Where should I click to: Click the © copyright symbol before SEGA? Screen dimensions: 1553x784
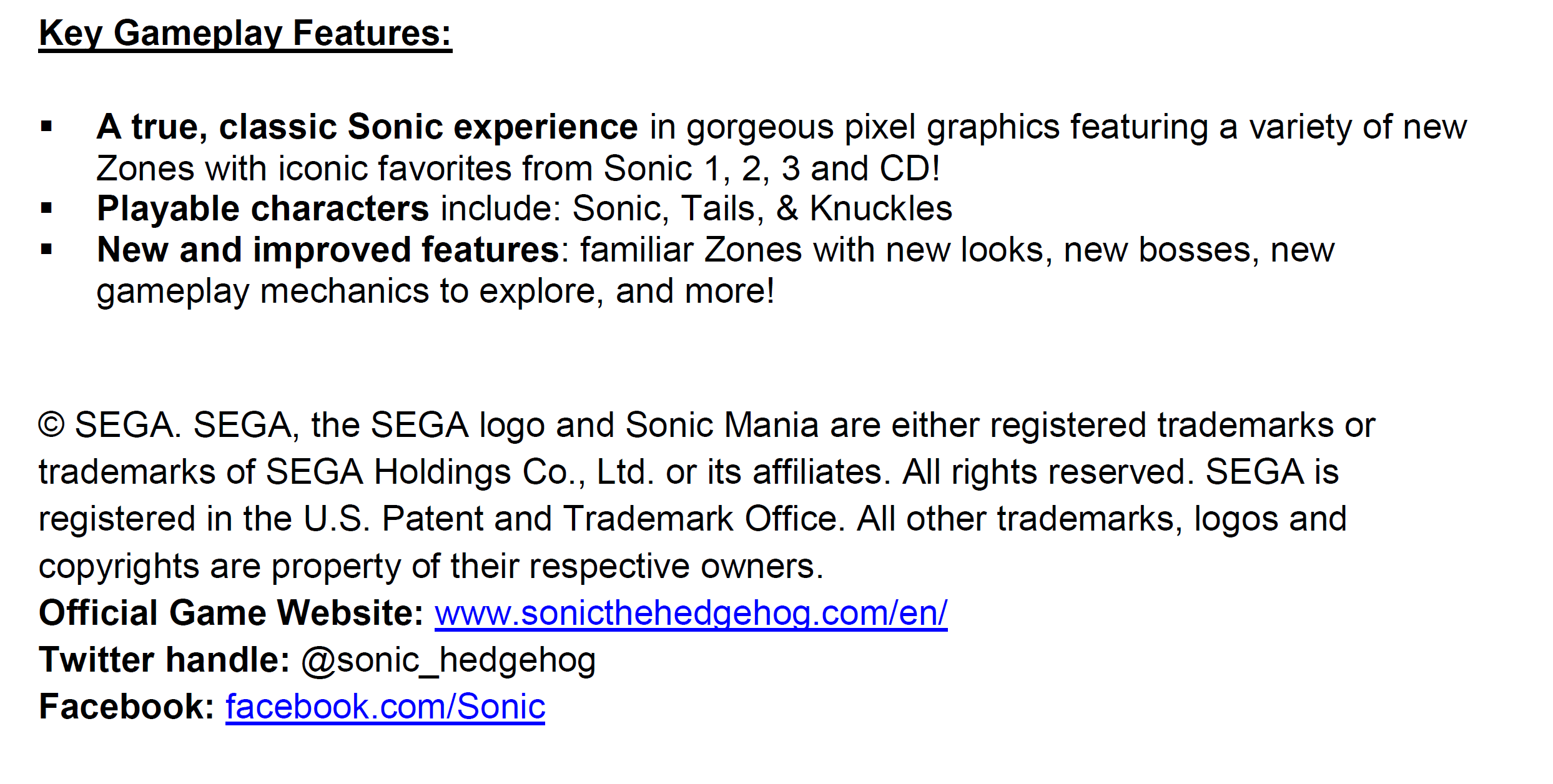[51, 425]
